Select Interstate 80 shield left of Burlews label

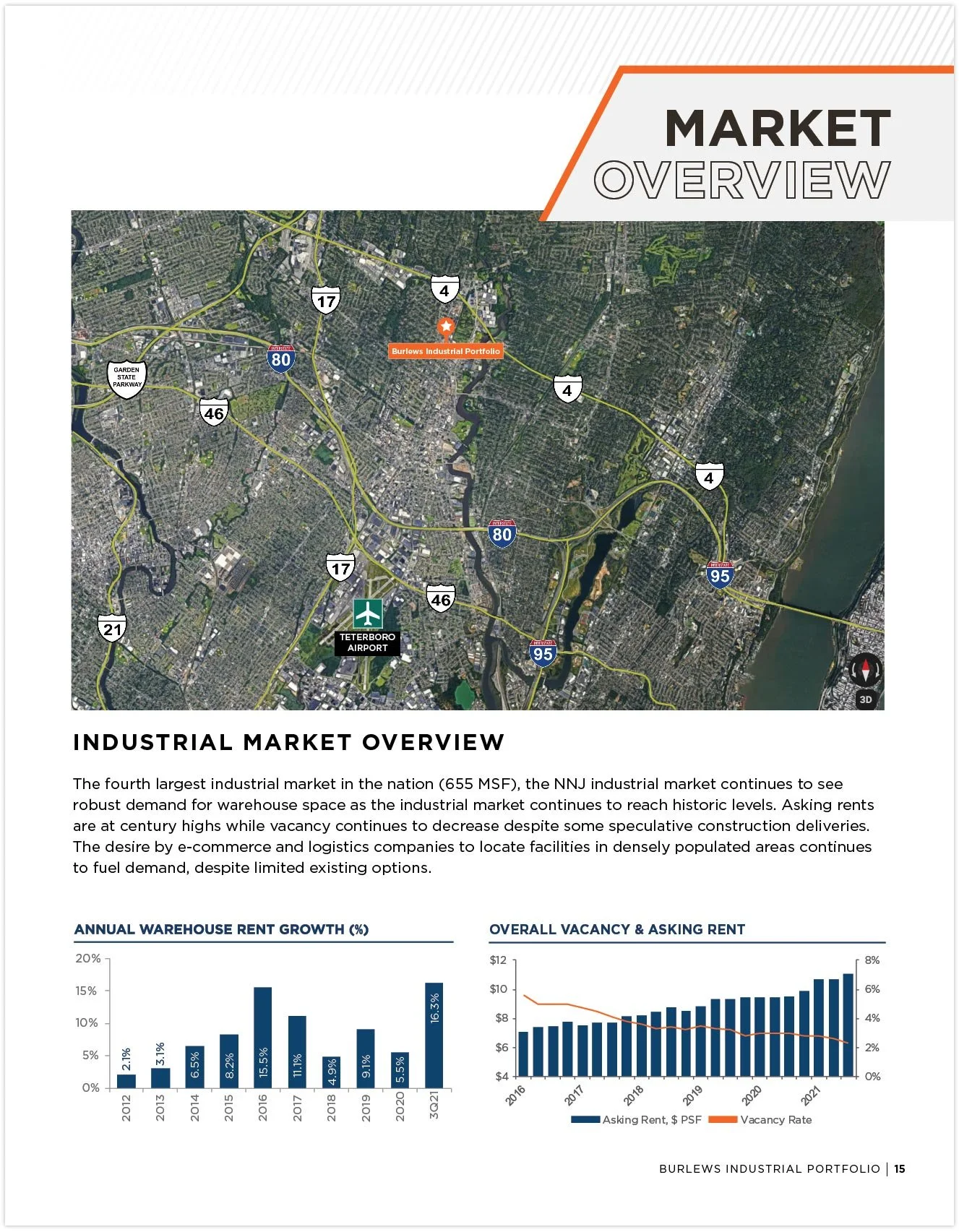tap(281, 358)
